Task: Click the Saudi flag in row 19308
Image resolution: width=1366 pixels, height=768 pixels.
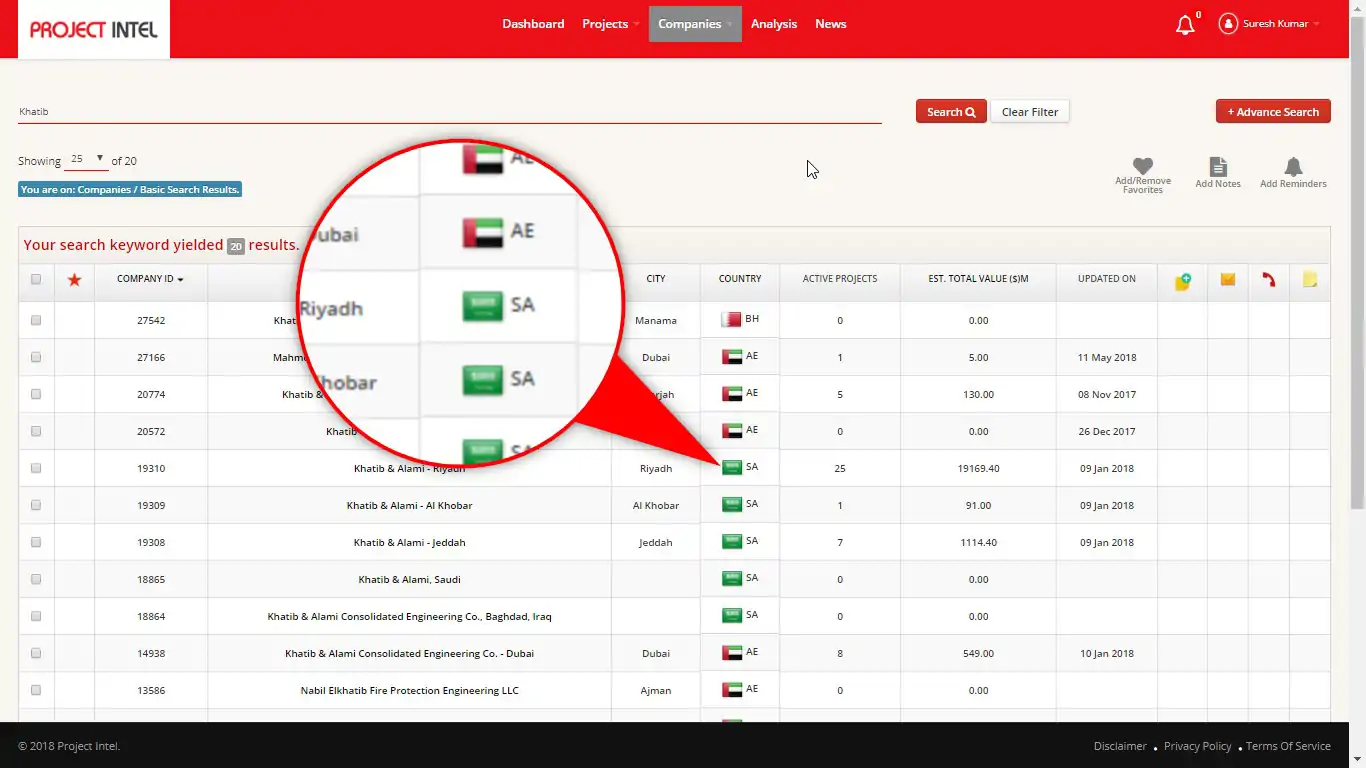Action: [x=731, y=542]
